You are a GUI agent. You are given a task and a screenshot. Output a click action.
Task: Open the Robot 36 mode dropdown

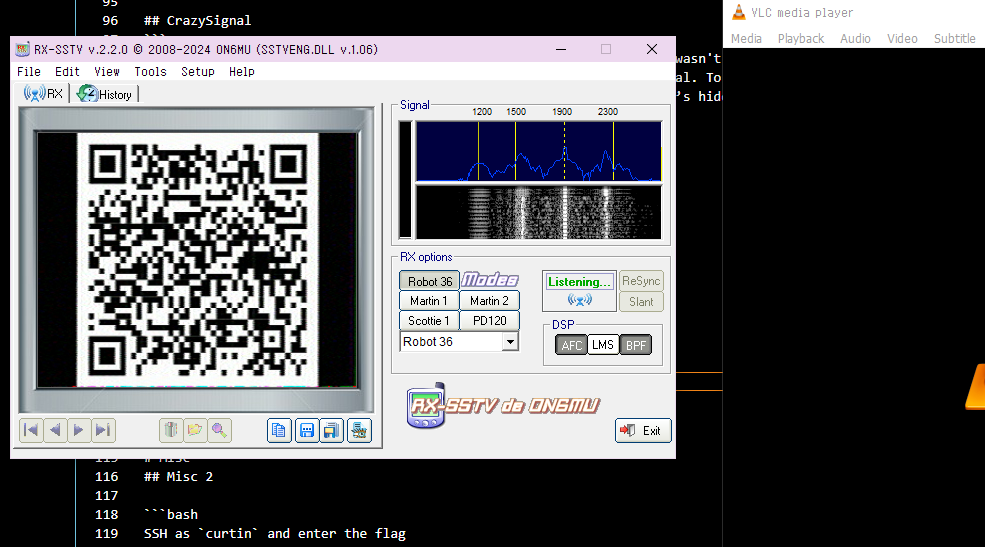[510, 342]
